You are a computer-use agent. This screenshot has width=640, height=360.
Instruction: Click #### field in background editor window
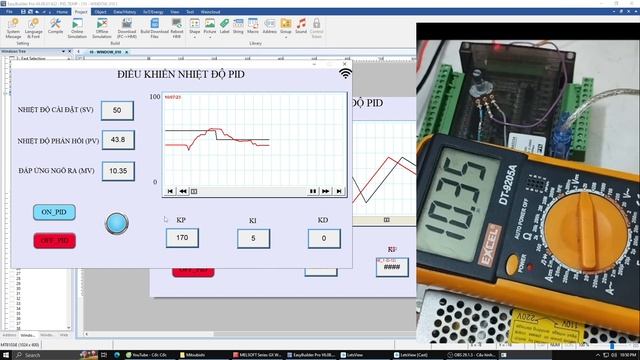pos(392,267)
